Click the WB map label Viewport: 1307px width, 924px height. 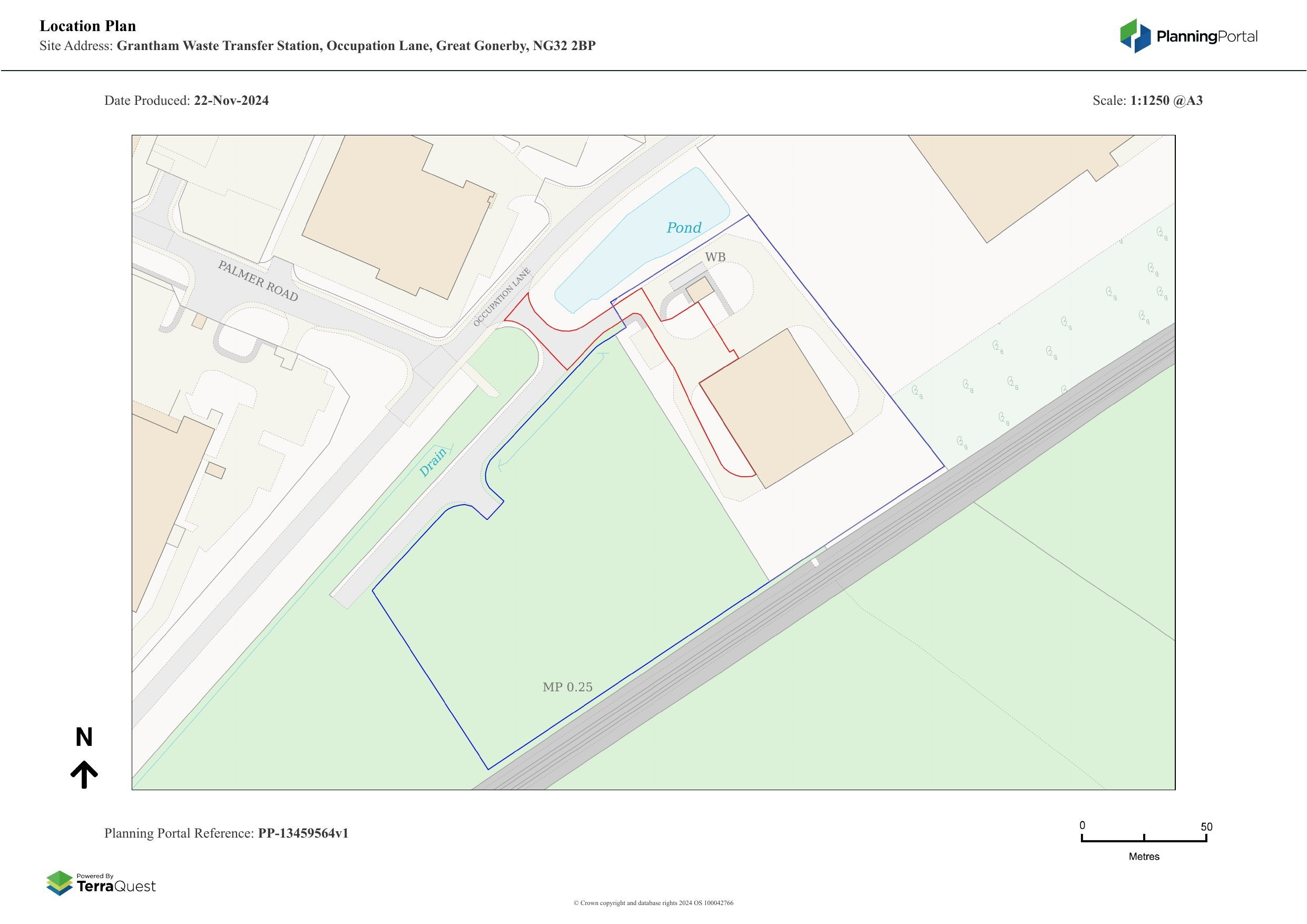715,257
